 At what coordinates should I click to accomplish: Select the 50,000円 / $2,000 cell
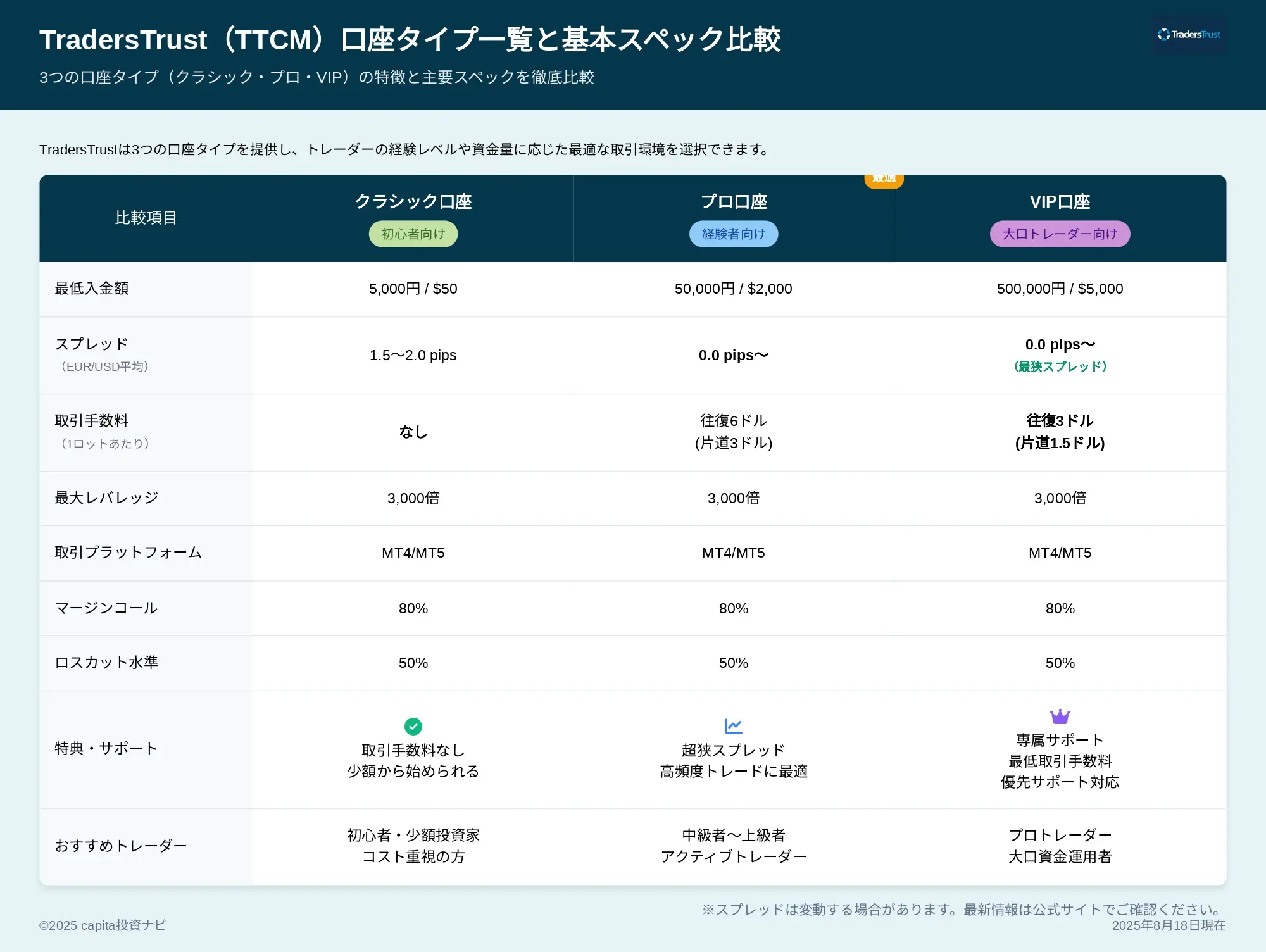pos(733,289)
